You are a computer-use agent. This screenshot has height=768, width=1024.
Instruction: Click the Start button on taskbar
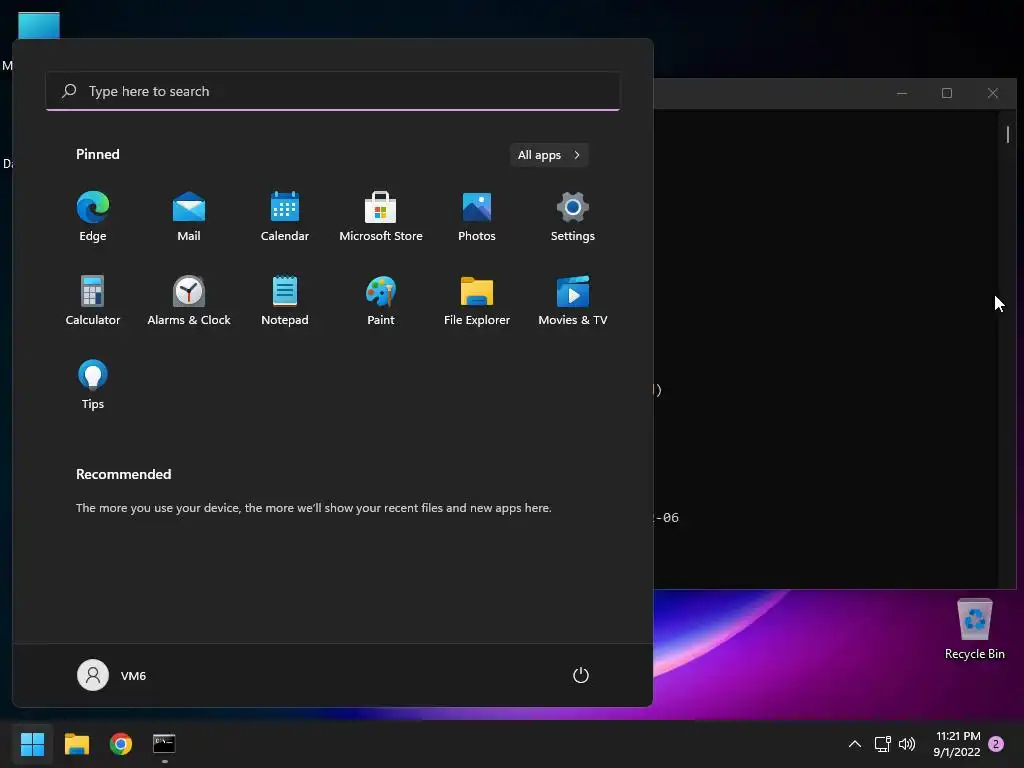[x=33, y=744]
